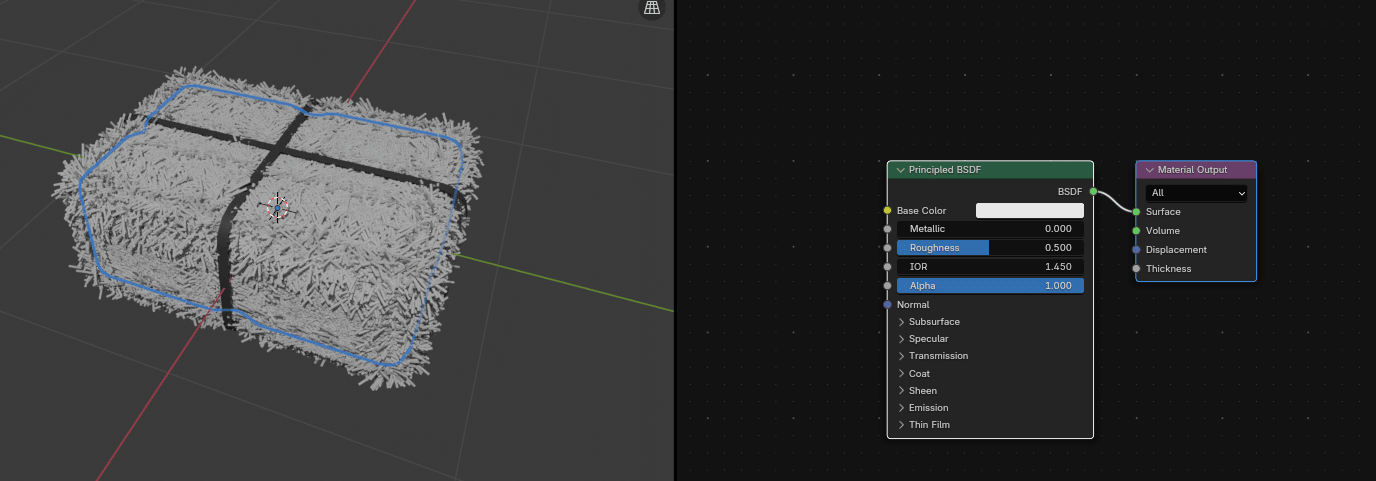Click the Normal input socket on Principled BSDF

click(x=887, y=305)
